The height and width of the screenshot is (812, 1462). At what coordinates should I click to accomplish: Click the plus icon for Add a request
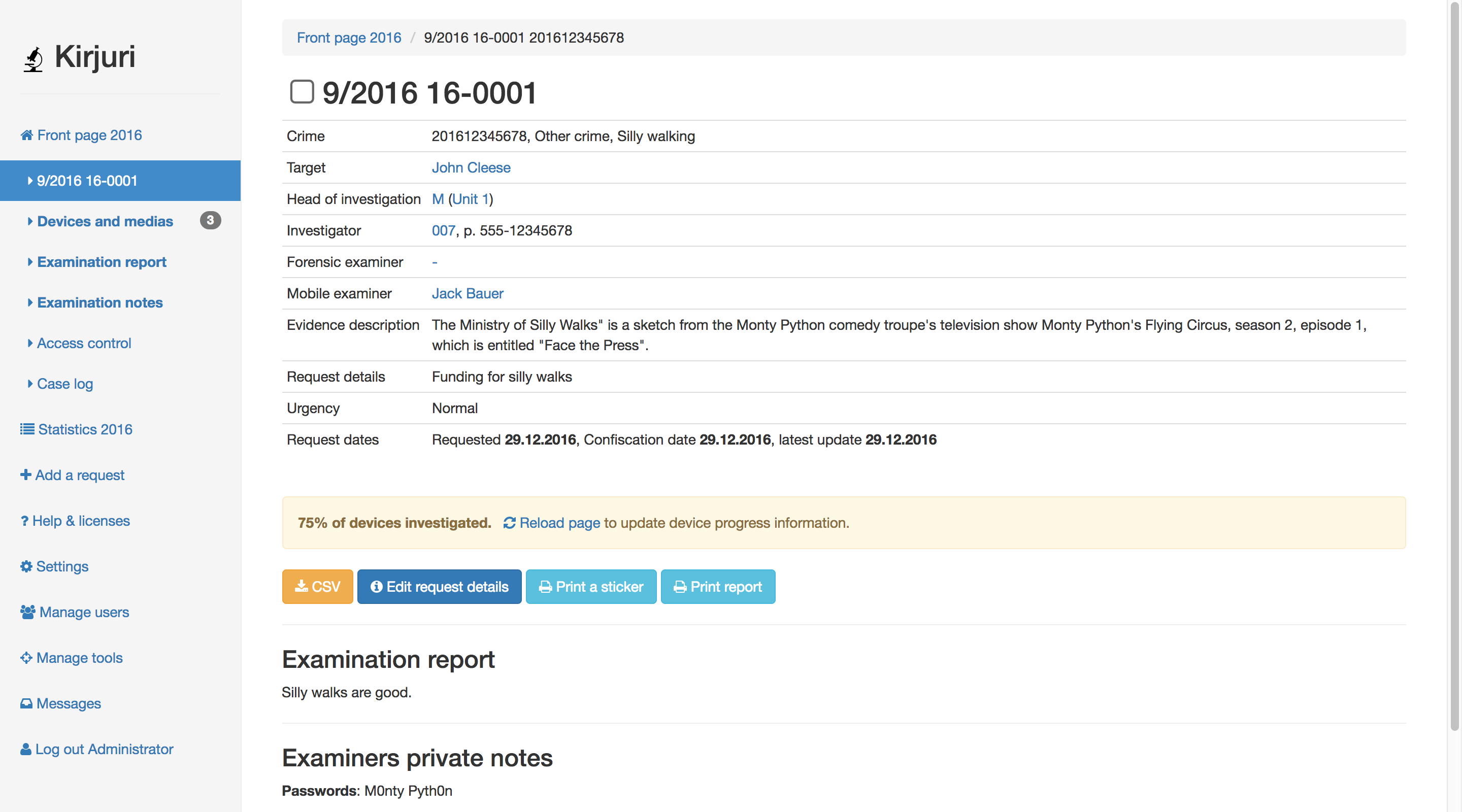(x=25, y=475)
